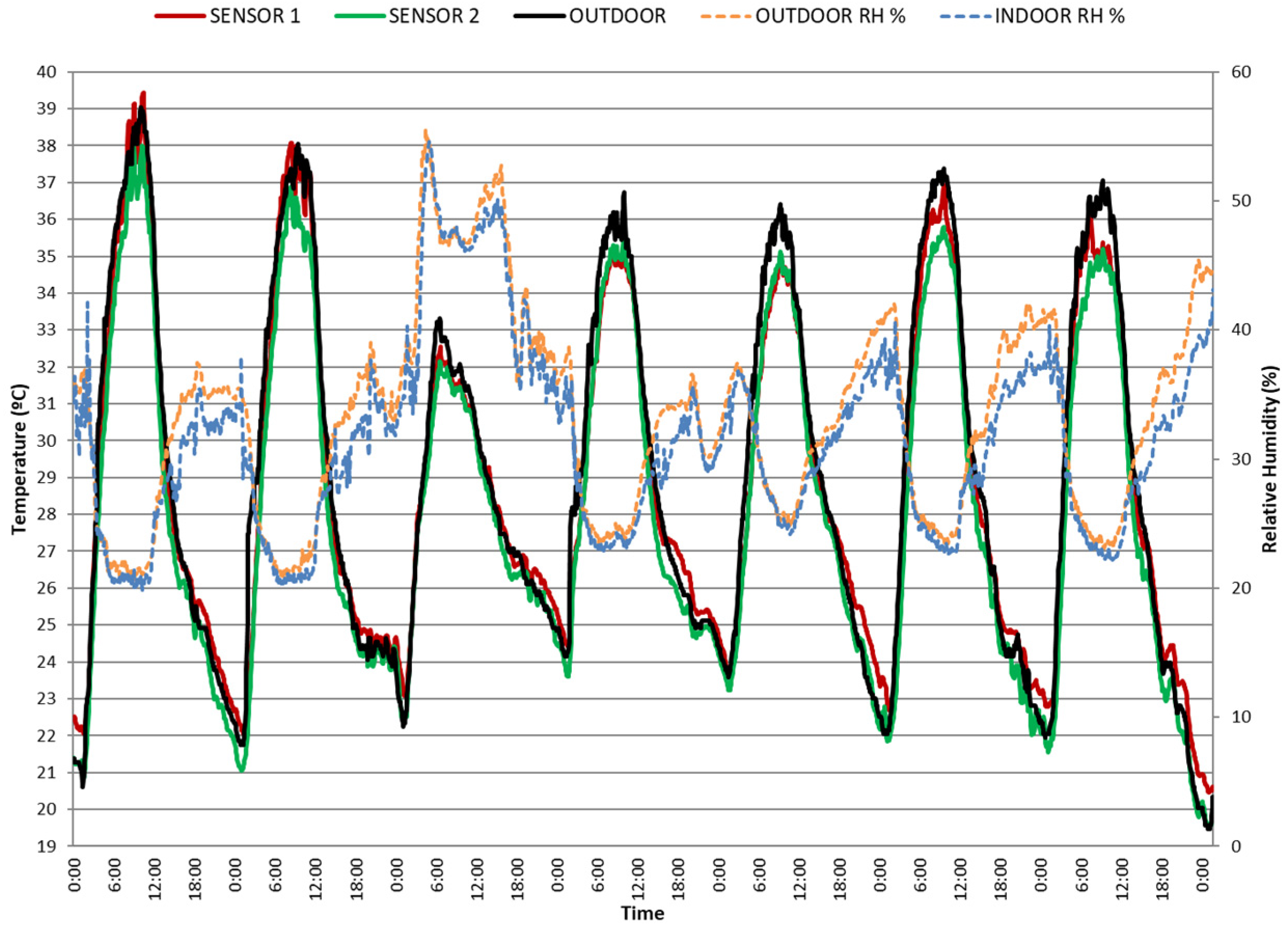The height and width of the screenshot is (933, 1288).
Task: Click the Relative Humidity (%) axis title
Action: (1270, 459)
